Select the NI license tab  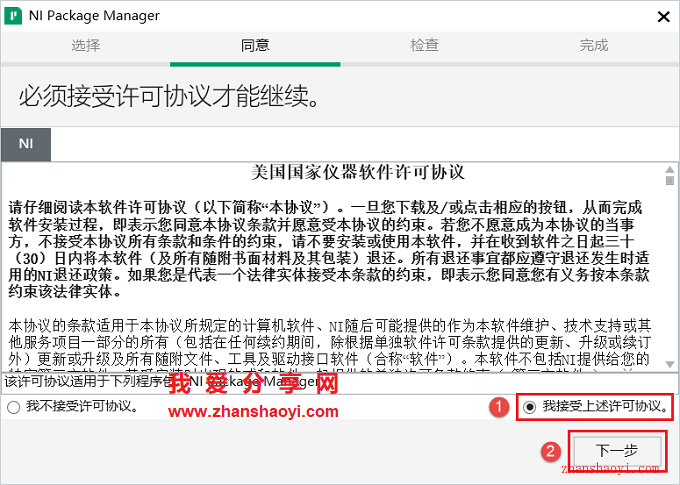point(26,144)
